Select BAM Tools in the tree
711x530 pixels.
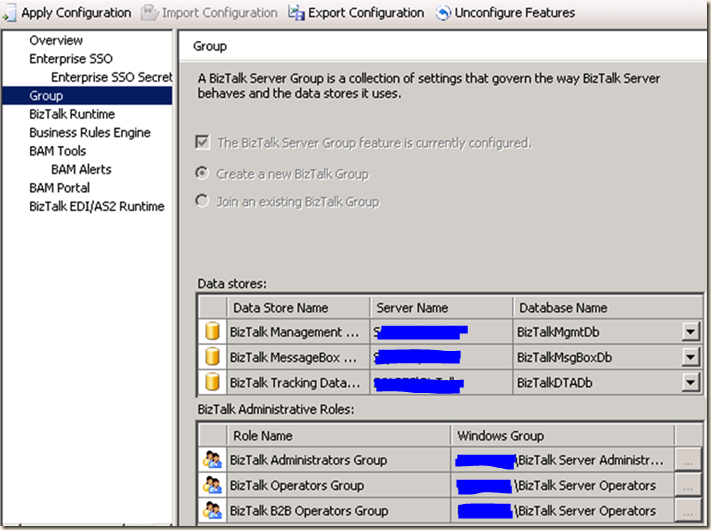(x=58, y=151)
